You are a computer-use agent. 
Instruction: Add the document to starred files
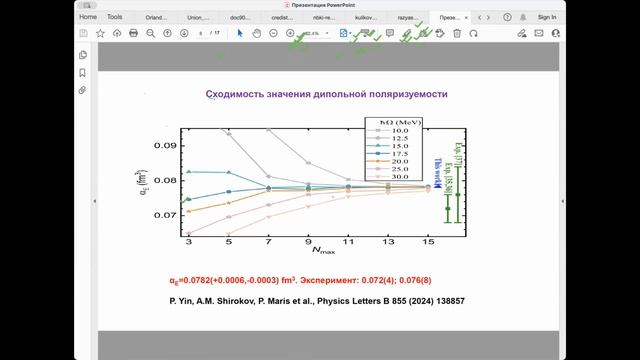100,33
